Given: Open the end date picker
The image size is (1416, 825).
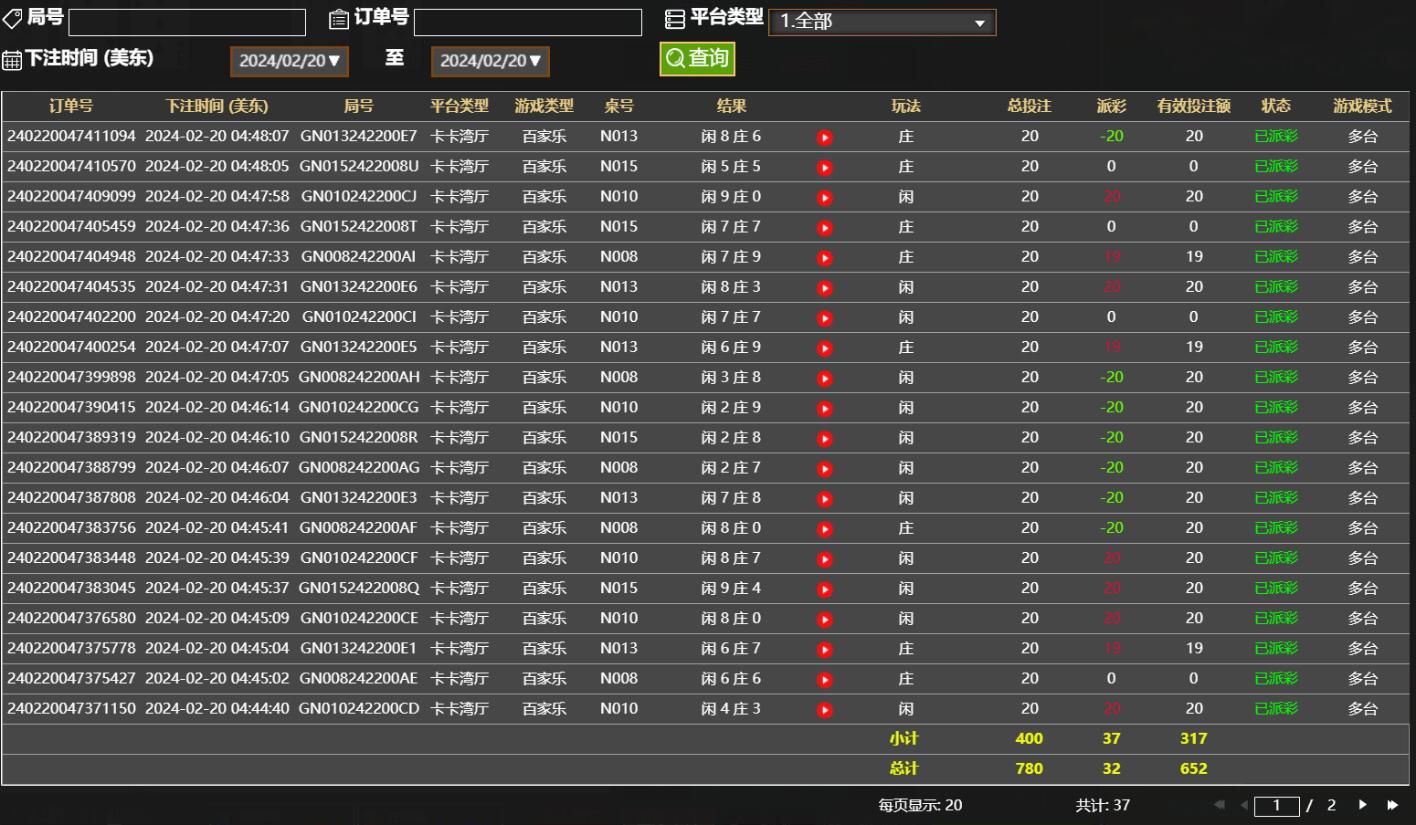Looking at the screenshot, I should click(x=490, y=61).
